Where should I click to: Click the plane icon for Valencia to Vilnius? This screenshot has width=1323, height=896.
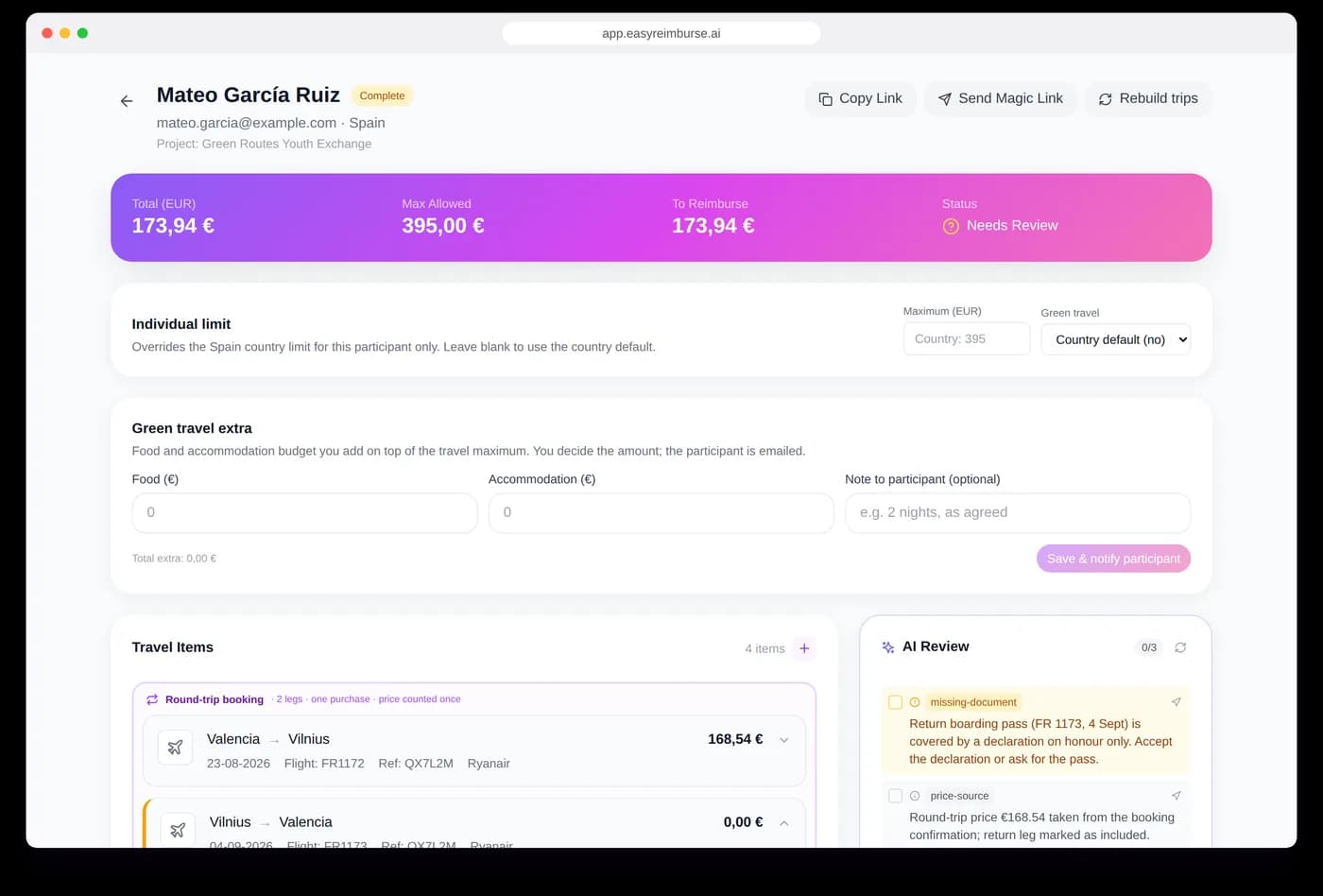pyautogui.click(x=175, y=748)
